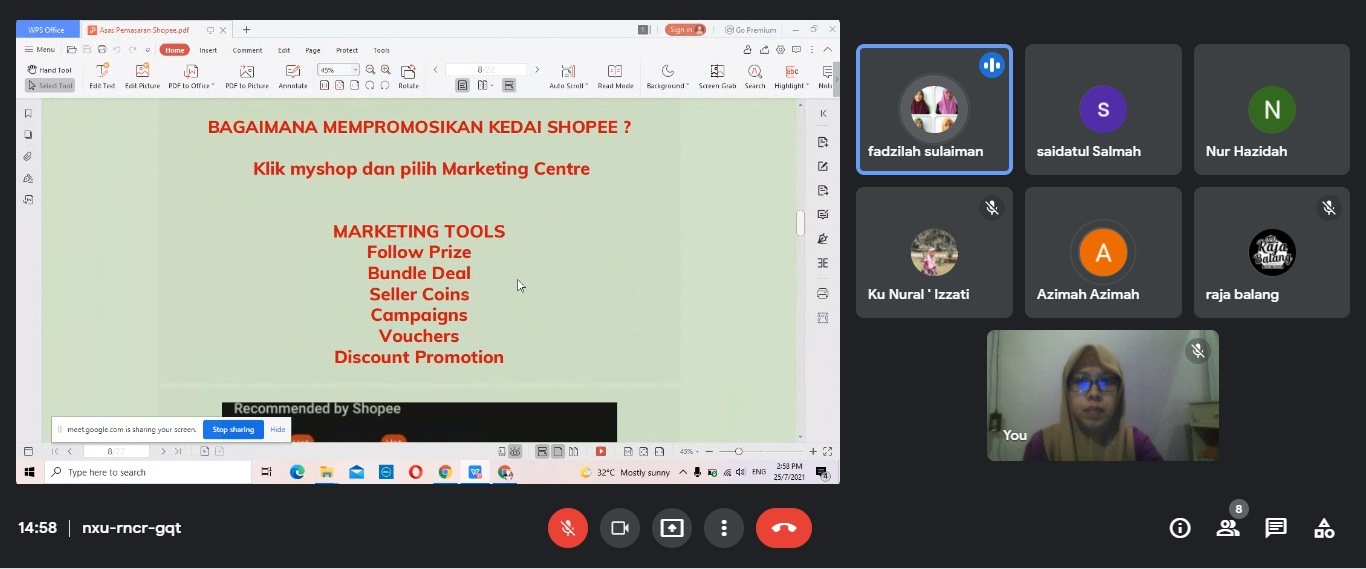This screenshot has width=1366, height=569.
Task: Toggle present screen button in Meet
Action: 672,528
